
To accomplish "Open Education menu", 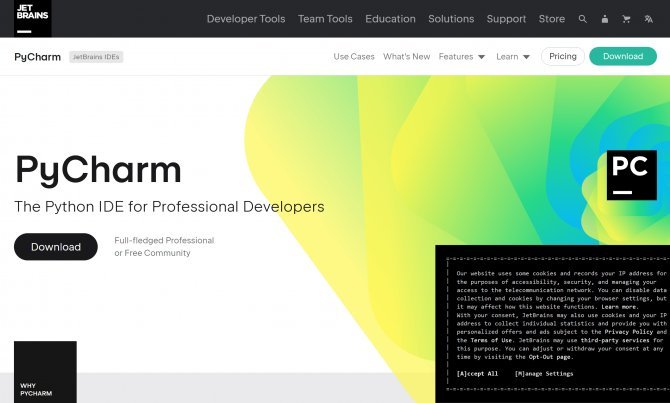I will click(x=390, y=19).
